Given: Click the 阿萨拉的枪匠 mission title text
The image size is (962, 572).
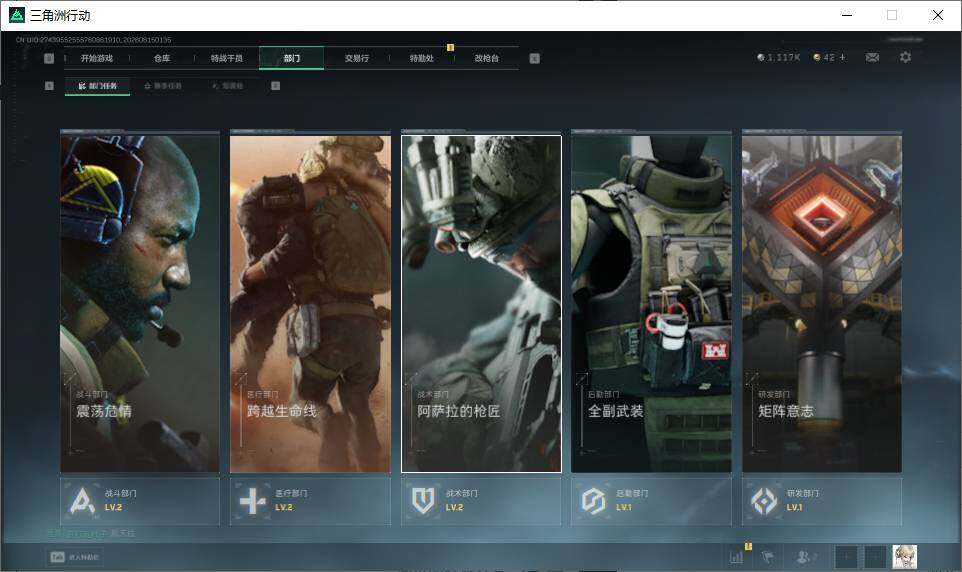Looking at the screenshot, I should click(x=458, y=411).
